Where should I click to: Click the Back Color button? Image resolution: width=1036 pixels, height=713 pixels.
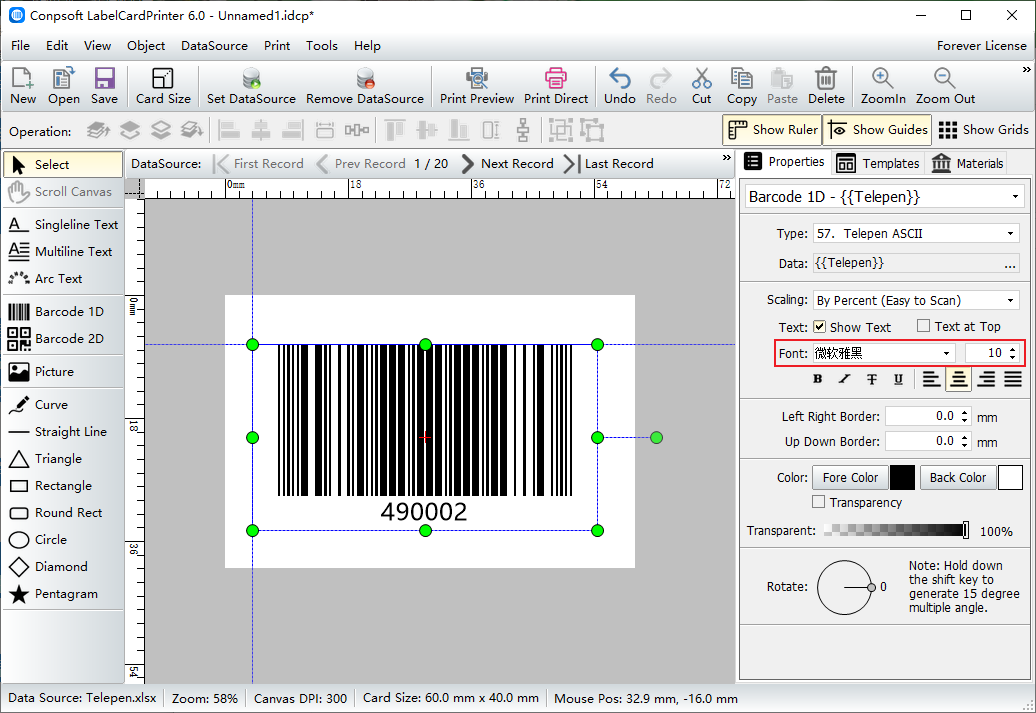(957, 477)
